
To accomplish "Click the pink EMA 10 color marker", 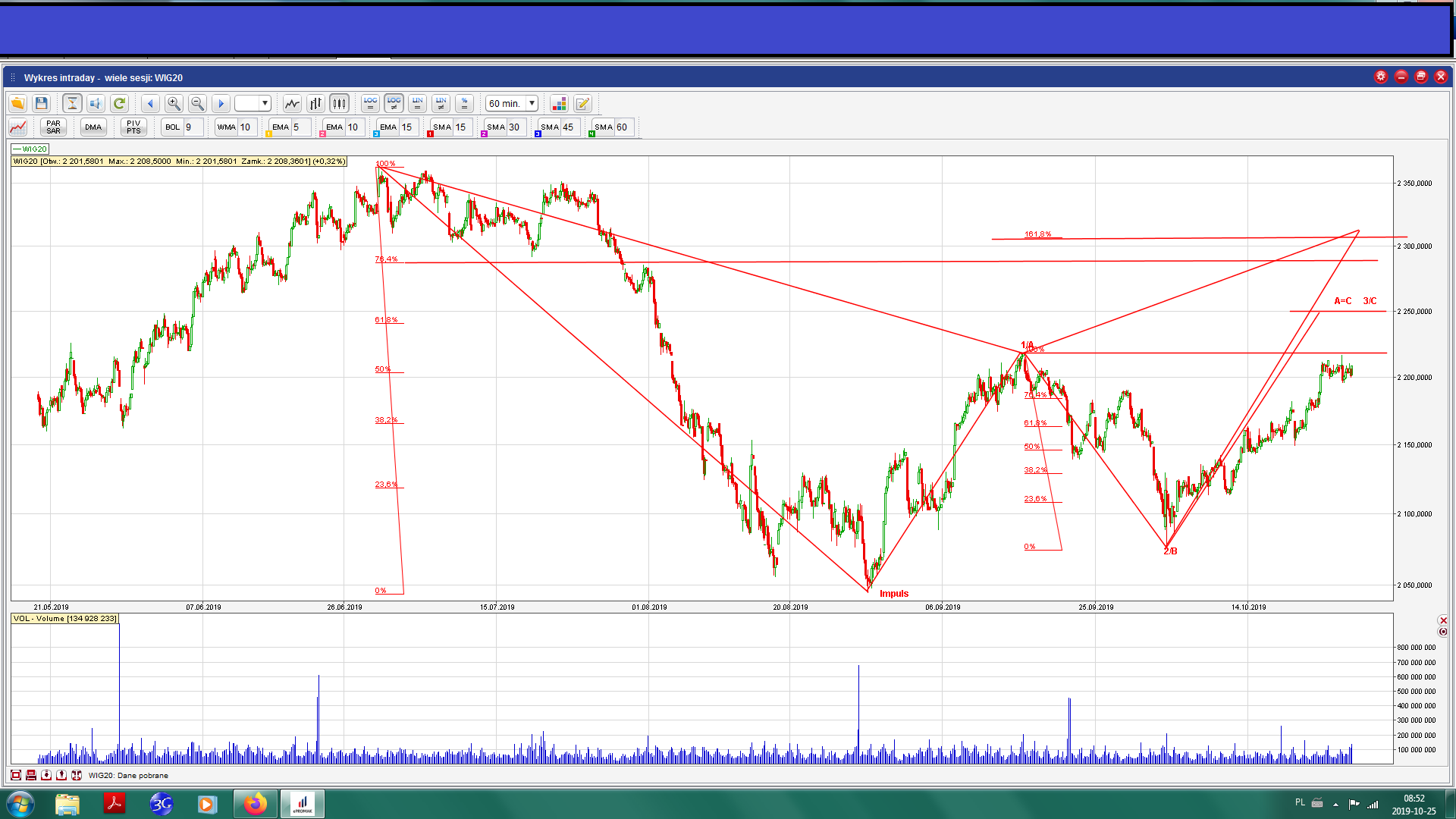I will [x=323, y=134].
